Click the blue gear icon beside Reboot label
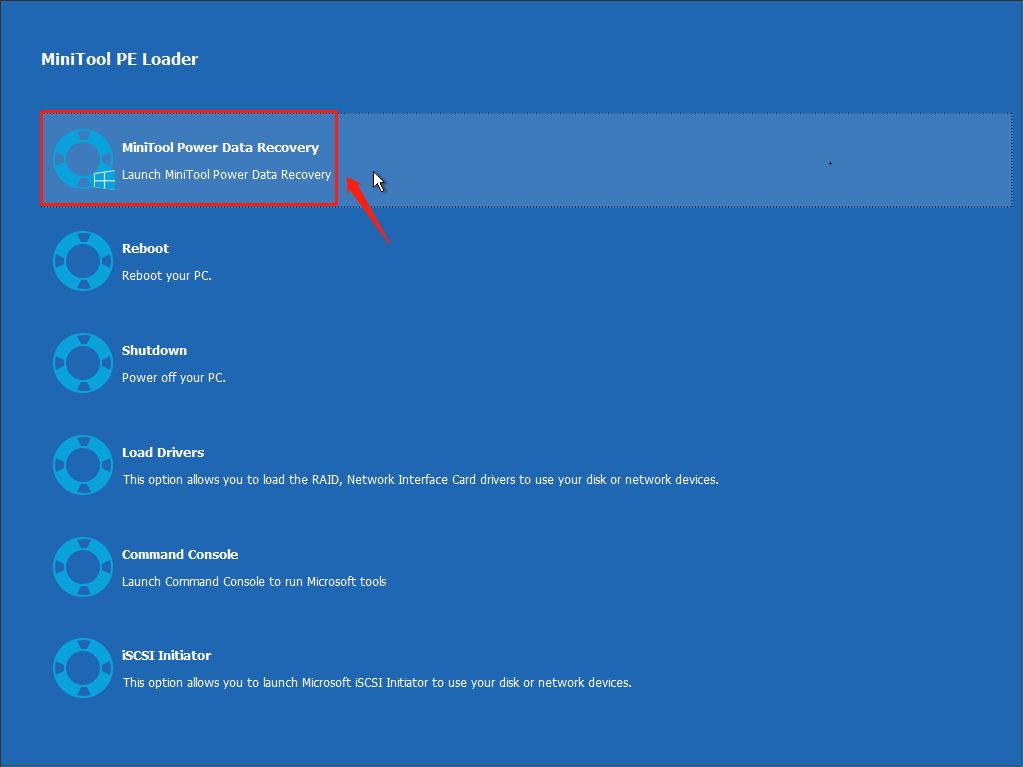Viewport: 1023px width, 767px height. 83,261
